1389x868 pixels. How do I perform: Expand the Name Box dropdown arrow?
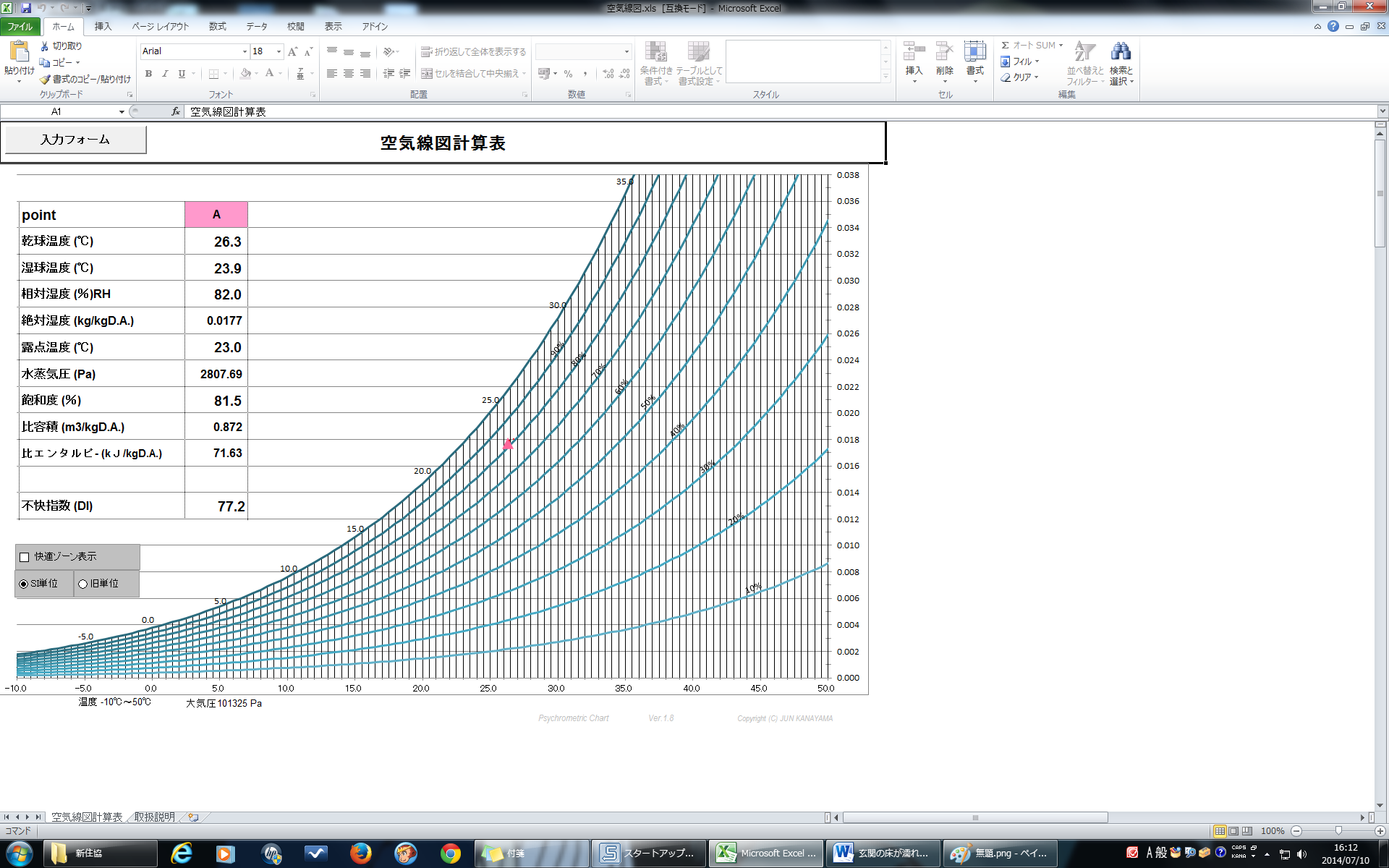(x=122, y=111)
